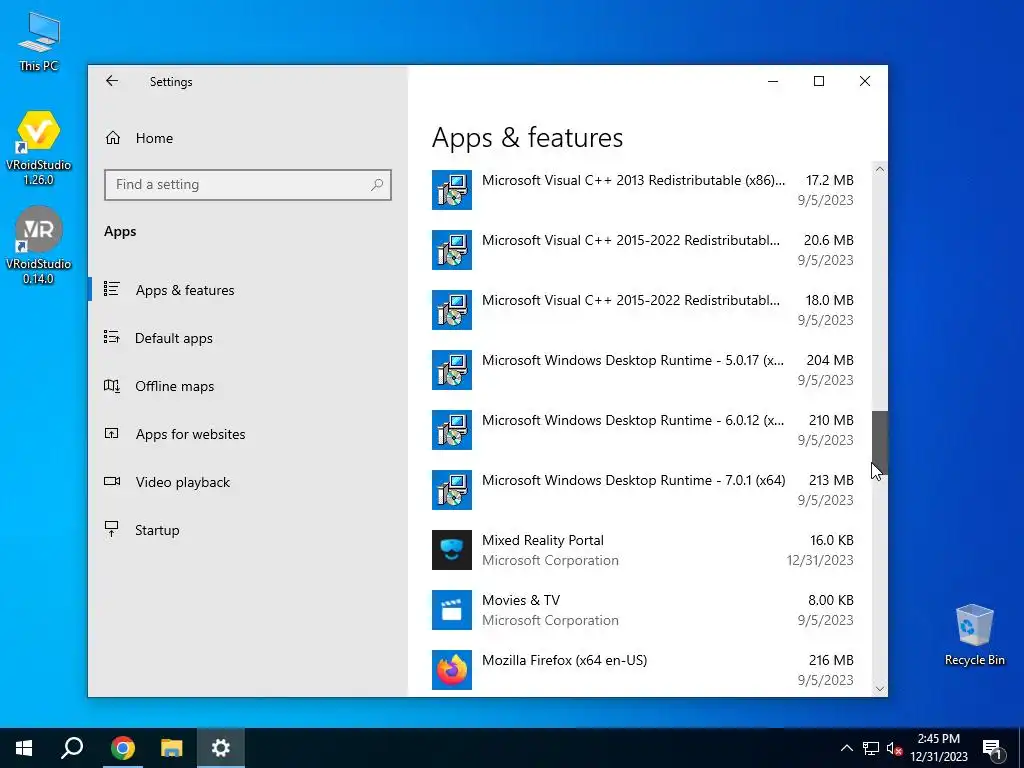Open File Explorer from the taskbar
This screenshot has width=1024, height=768.
pyautogui.click(x=172, y=748)
